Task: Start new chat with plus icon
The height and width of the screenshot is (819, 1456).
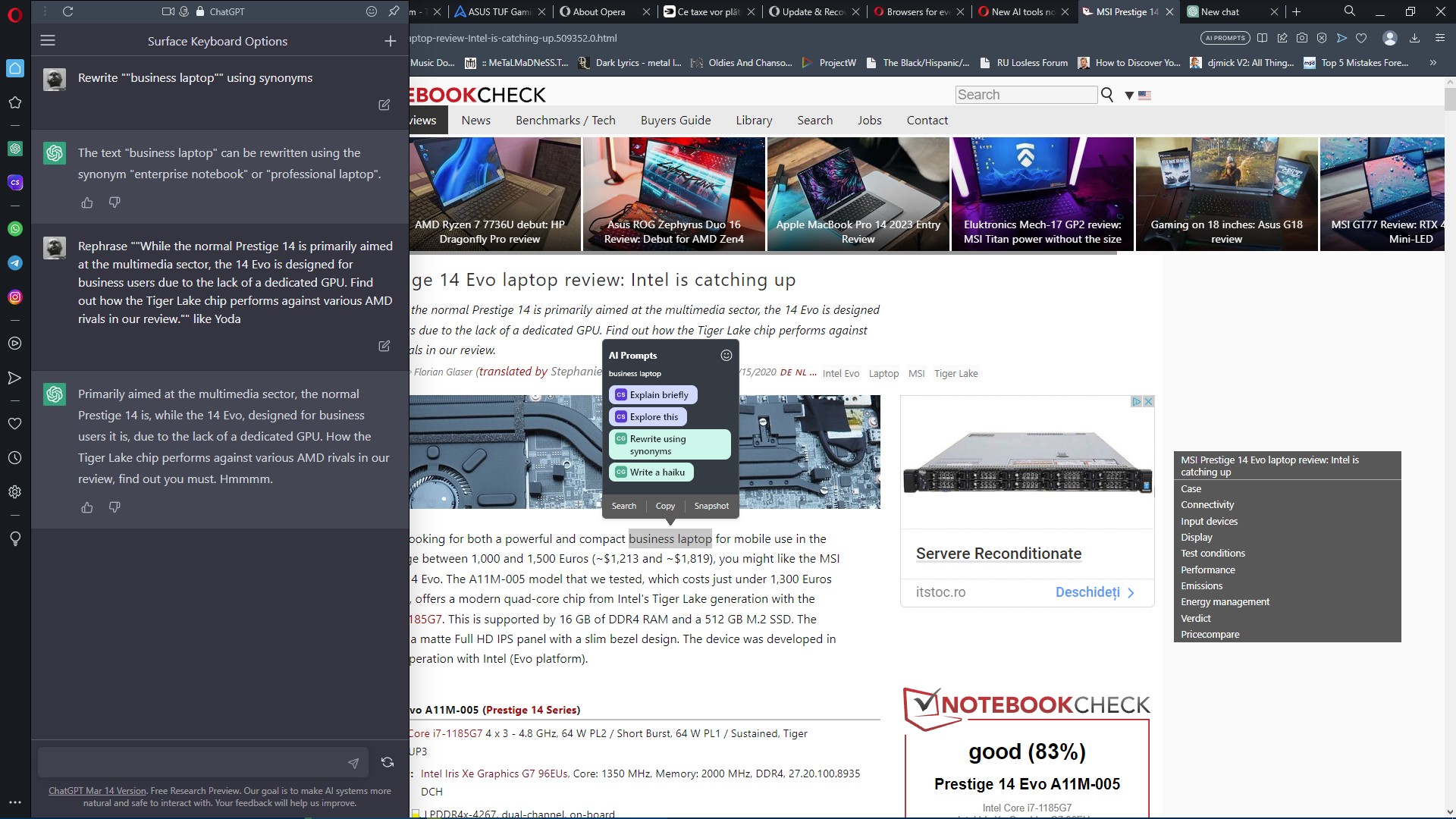Action: pyautogui.click(x=391, y=41)
